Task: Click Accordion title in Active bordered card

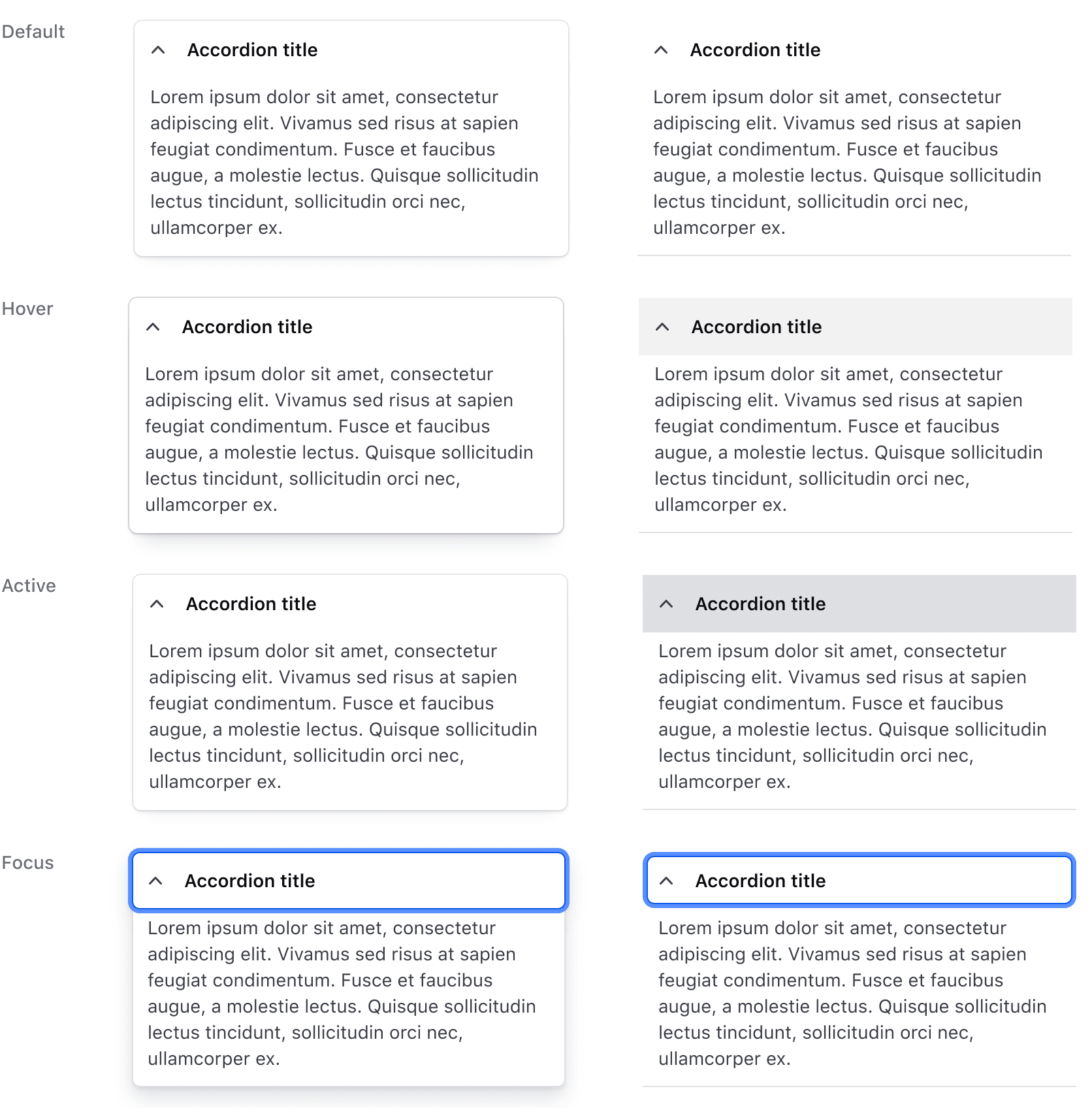Action: [x=251, y=604]
